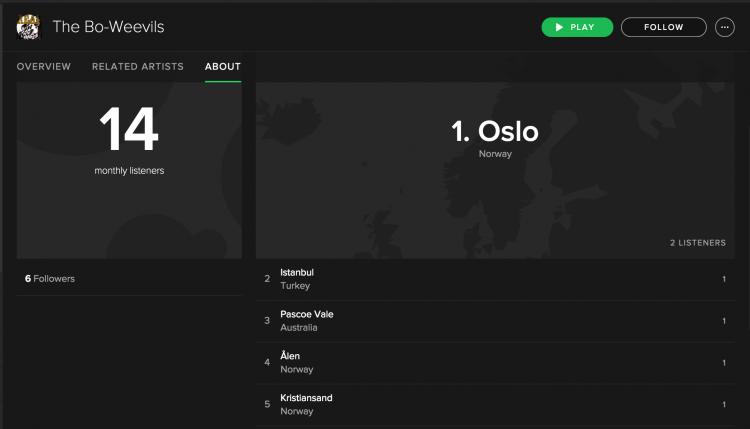Click the listener count in Istanbul row

(x=723, y=279)
